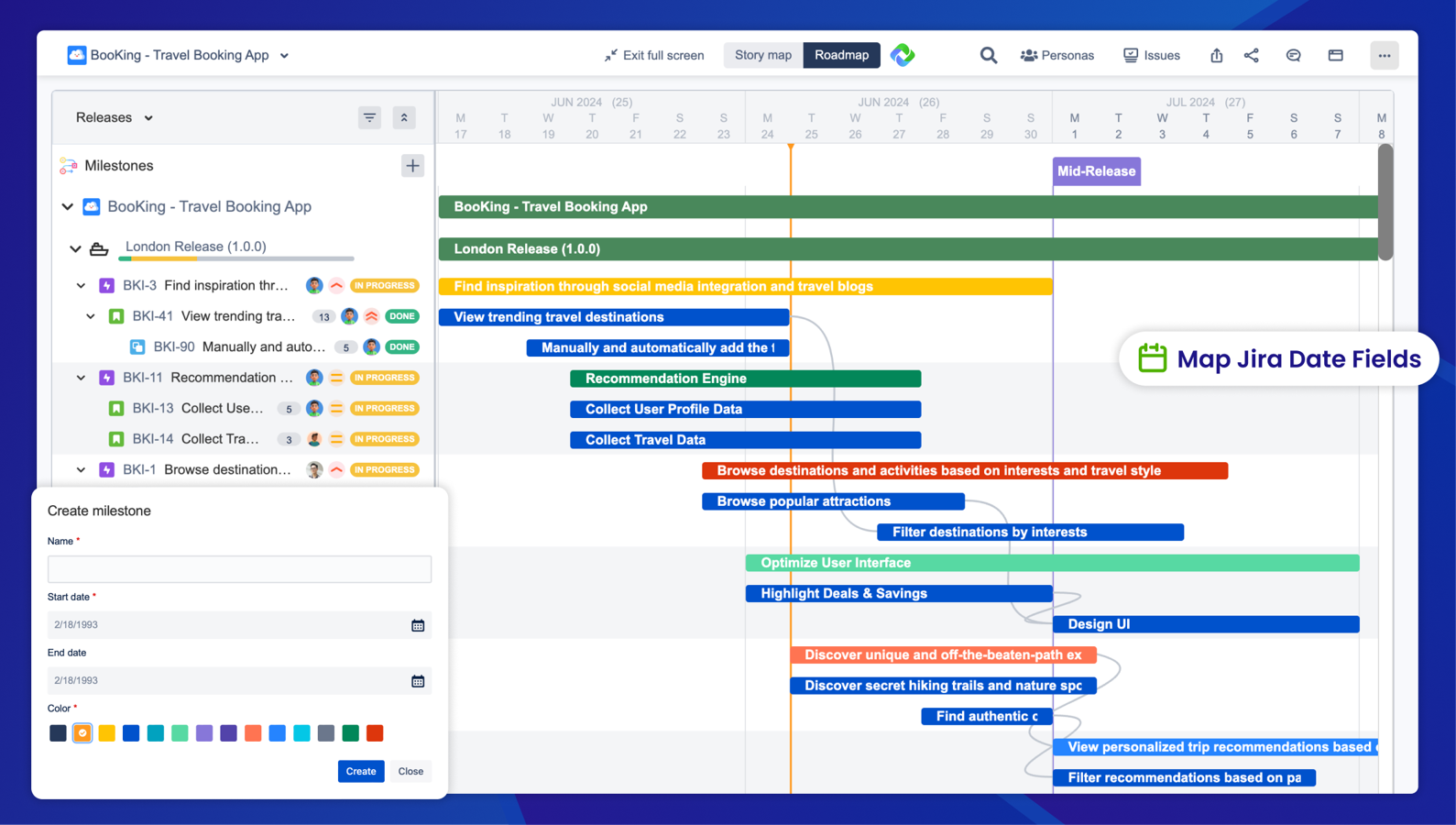Open the Personas panel
Image resolution: width=1456 pixels, height=825 pixels.
pyautogui.click(x=1057, y=56)
